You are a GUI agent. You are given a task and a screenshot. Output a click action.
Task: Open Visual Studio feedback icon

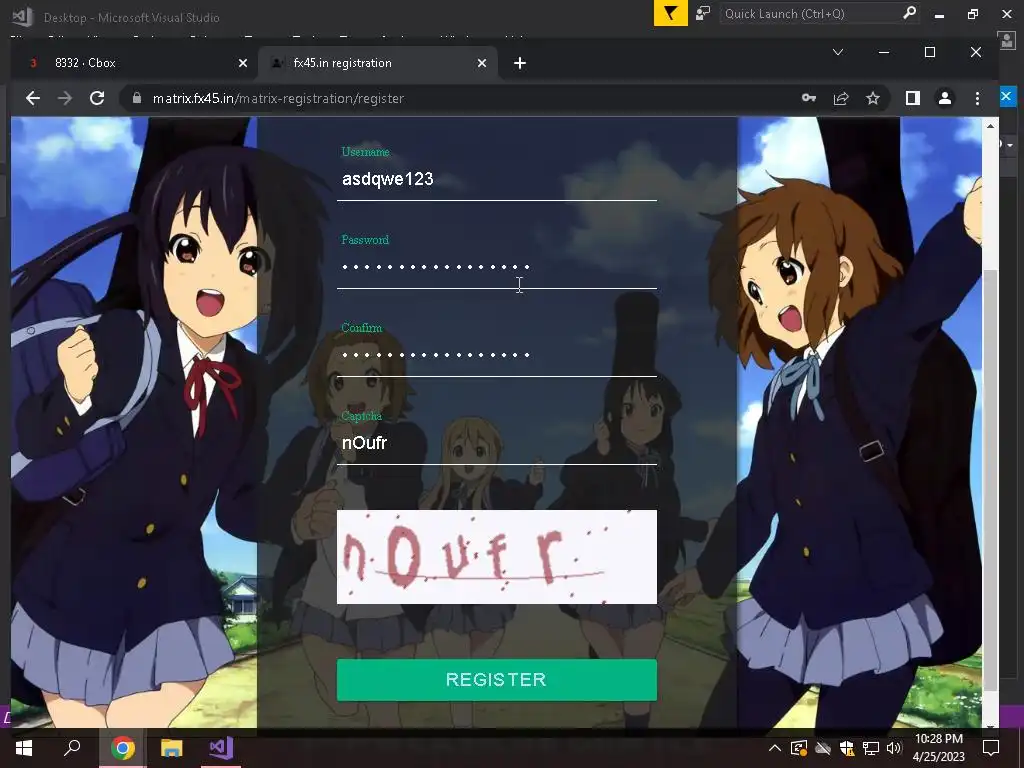(x=703, y=14)
